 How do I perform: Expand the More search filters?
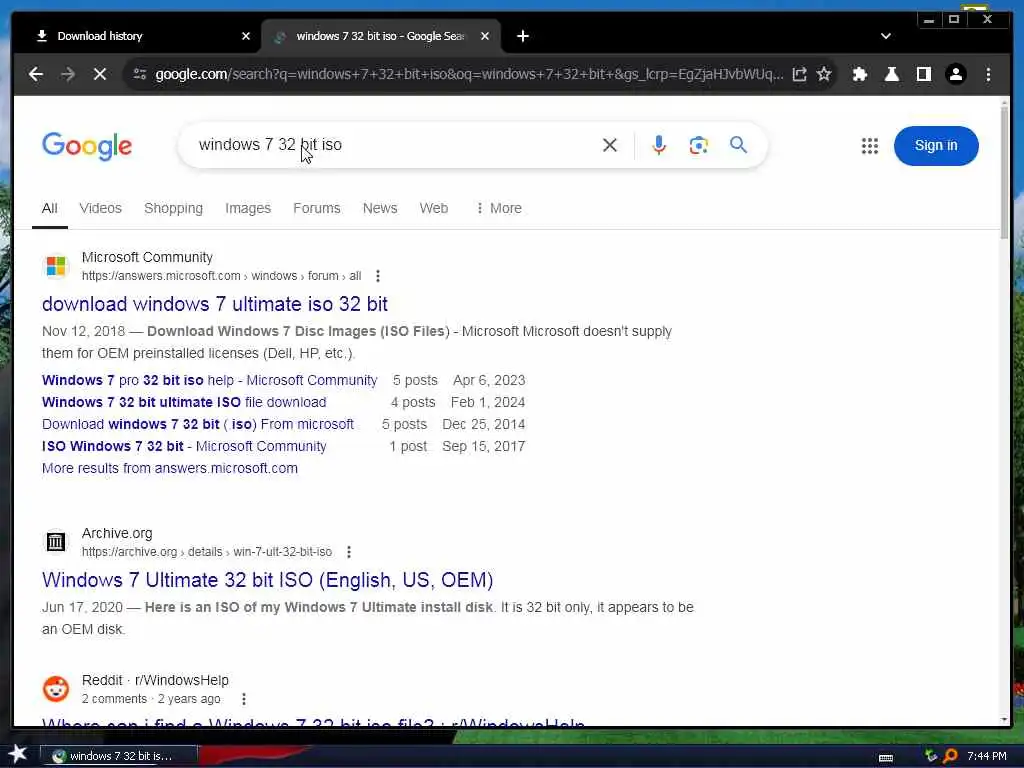[499, 208]
